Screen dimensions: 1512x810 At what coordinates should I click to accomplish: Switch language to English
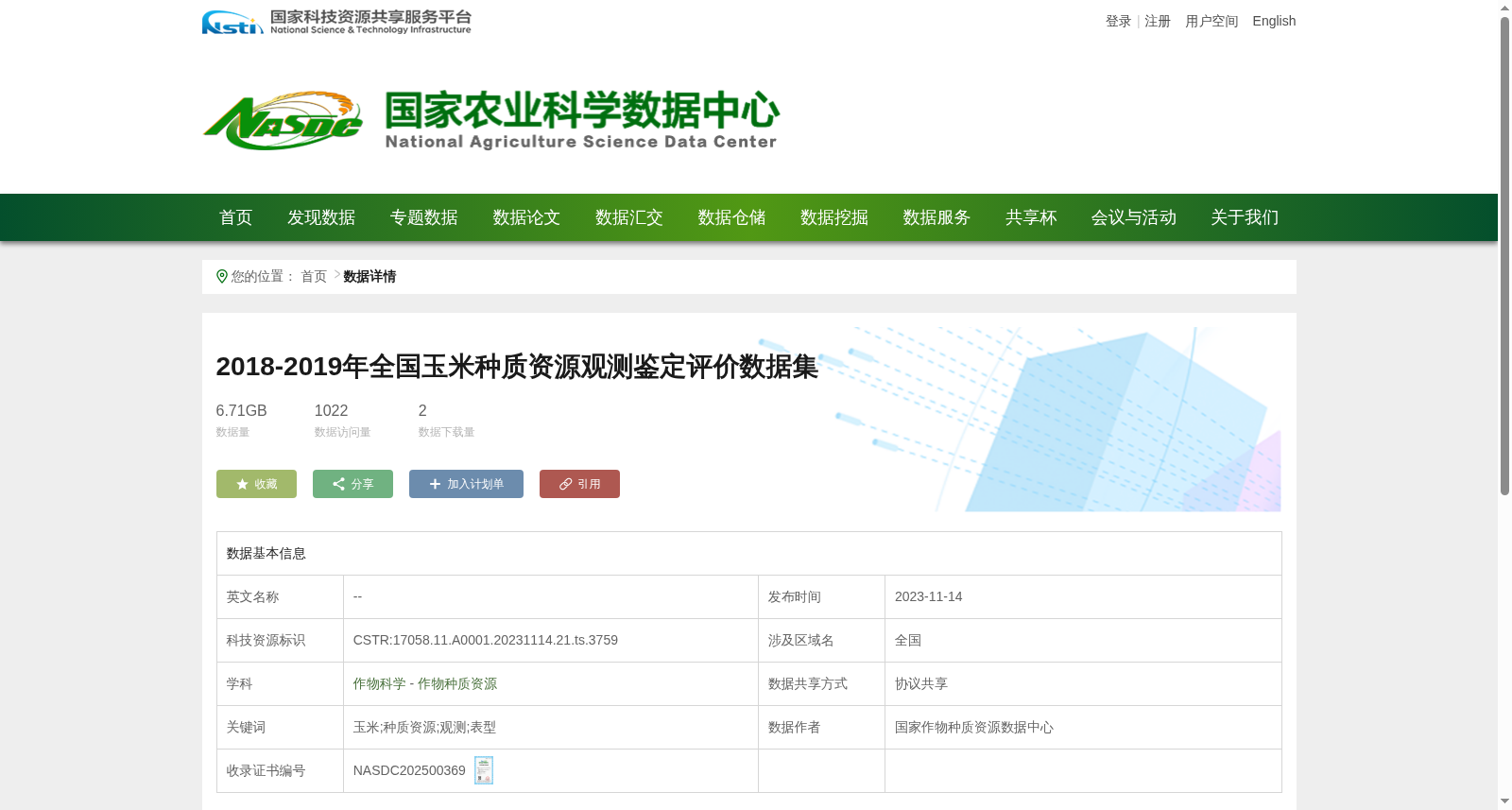1274,21
